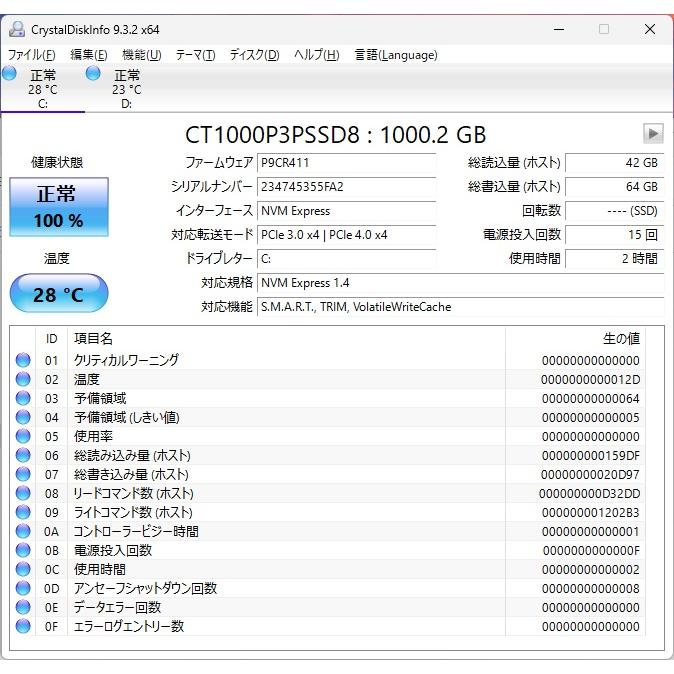Click status orb for row 03 予備領域
Image resolution: width=674 pixels, height=674 pixels.
(23, 398)
